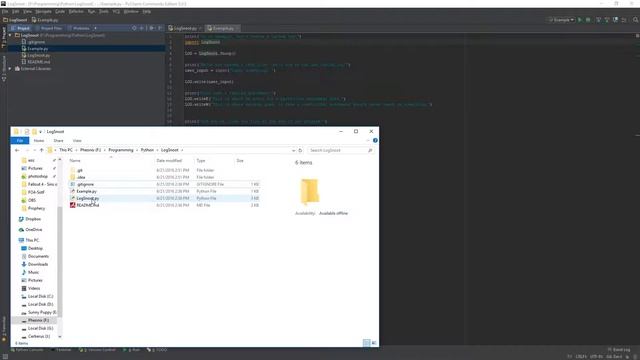The width and height of the screenshot is (640, 360).
Task: Open the View tab in Explorer ribbon
Action: point(77,140)
